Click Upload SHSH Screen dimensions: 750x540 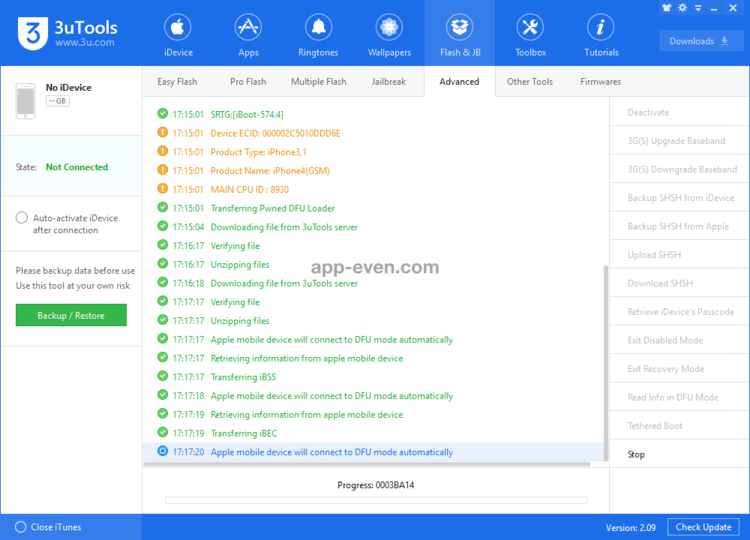click(679, 254)
